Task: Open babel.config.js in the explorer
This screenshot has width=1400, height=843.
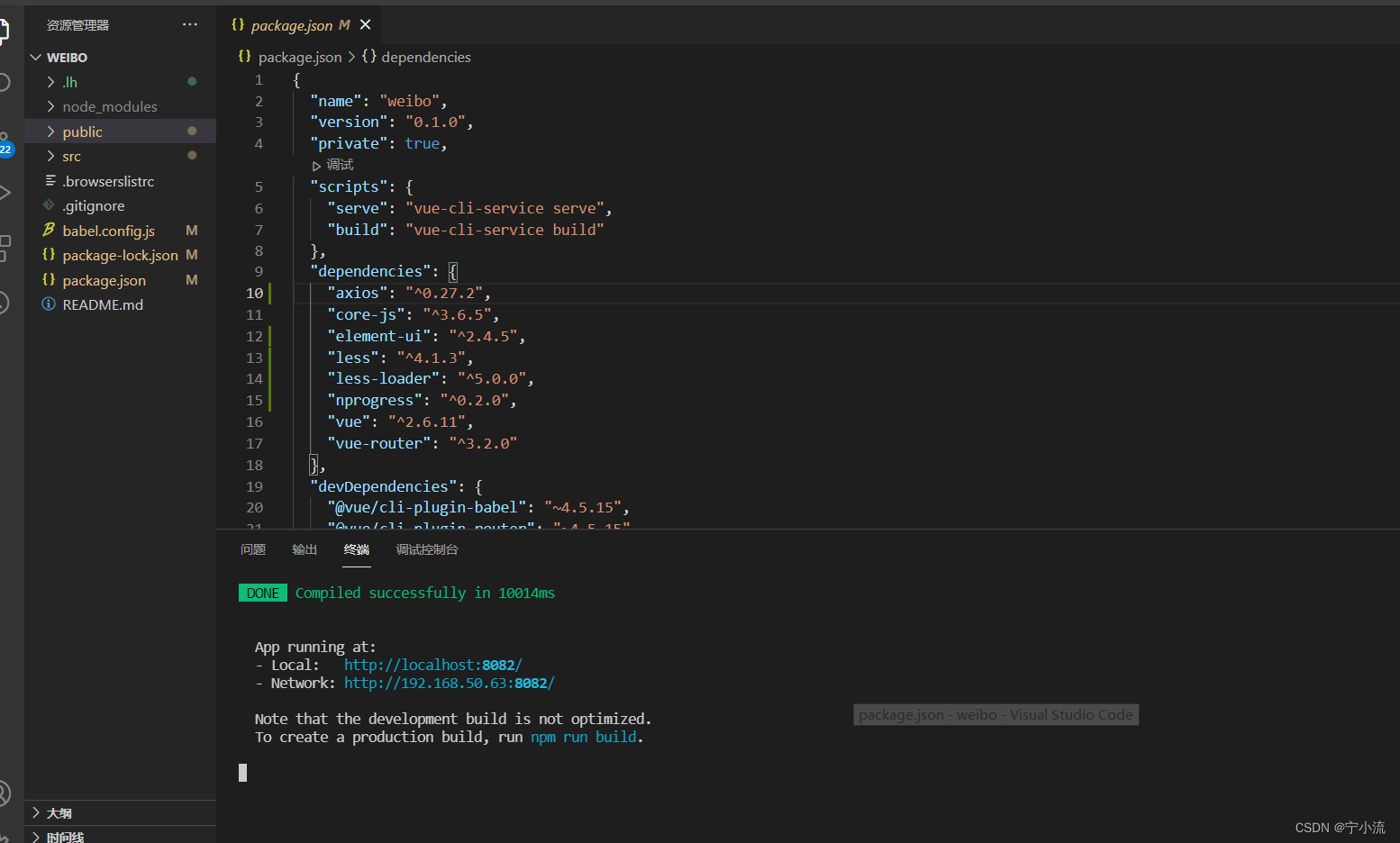Action: coord(120,231)
